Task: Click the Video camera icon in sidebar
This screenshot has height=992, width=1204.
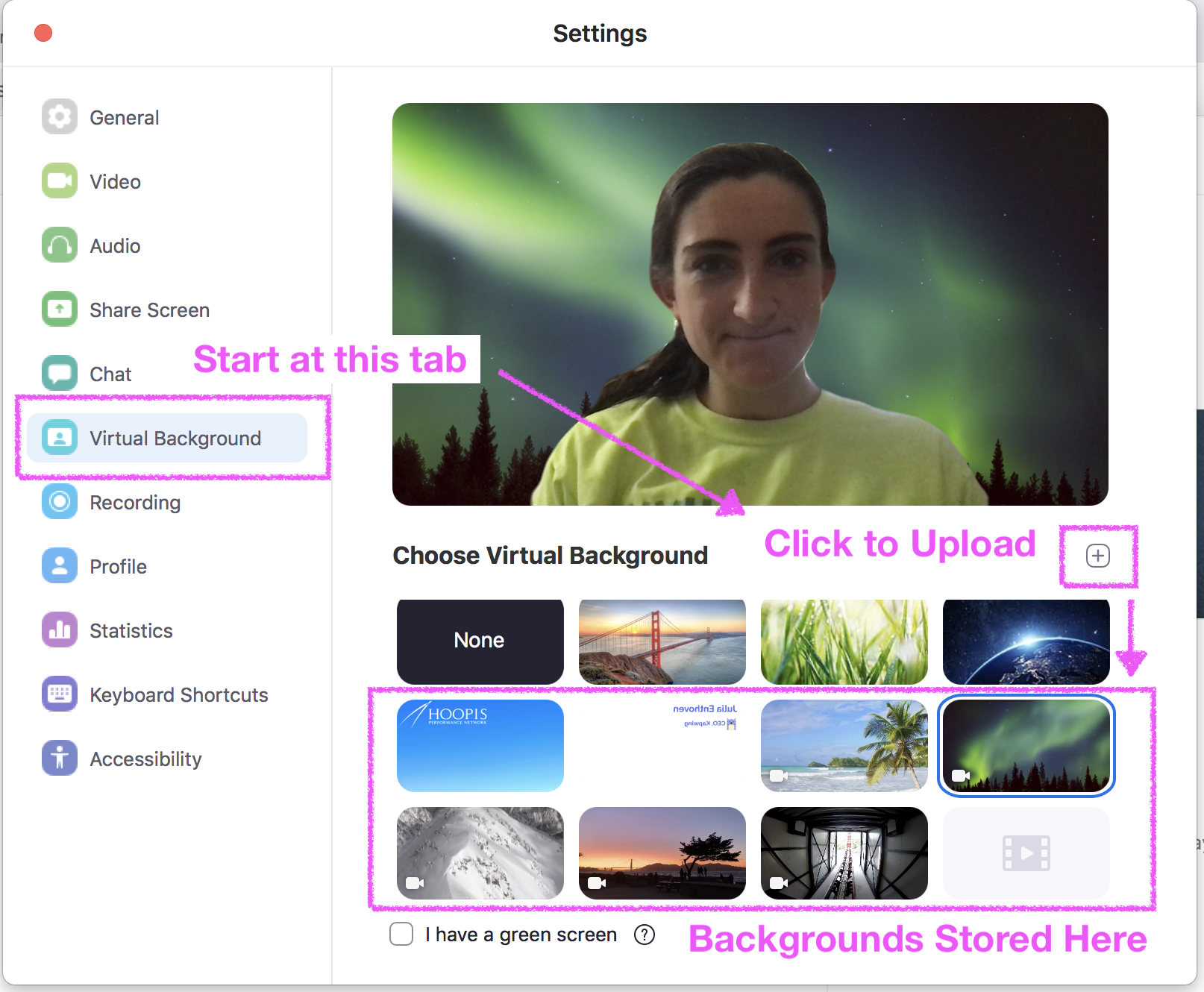Action: coord(60,181)
